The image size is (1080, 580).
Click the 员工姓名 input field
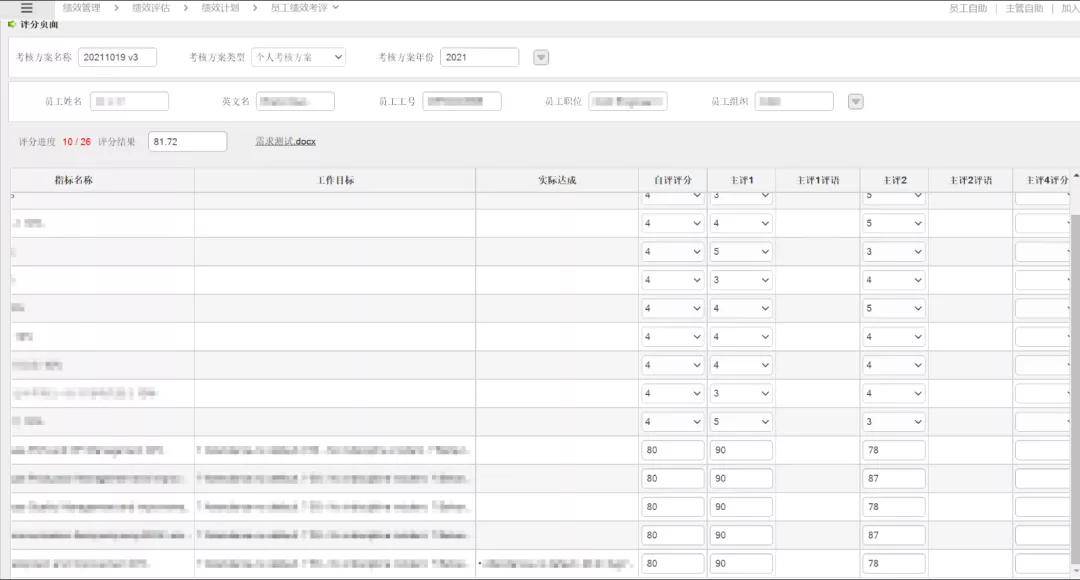(x=129, y=102)
